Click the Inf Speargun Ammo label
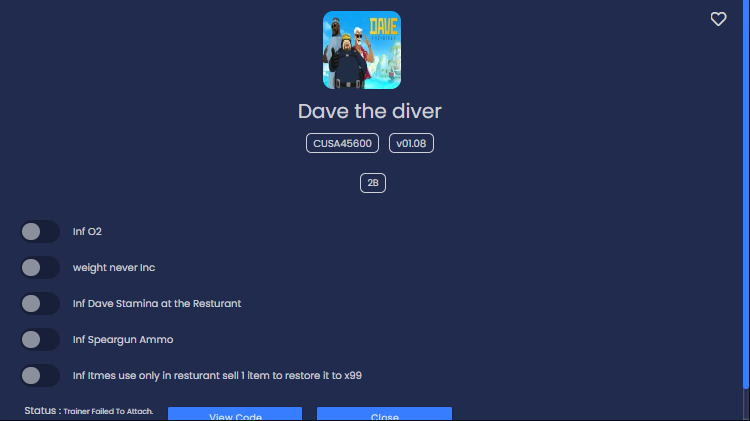750x421 pixels. click(x=123, y=340)
